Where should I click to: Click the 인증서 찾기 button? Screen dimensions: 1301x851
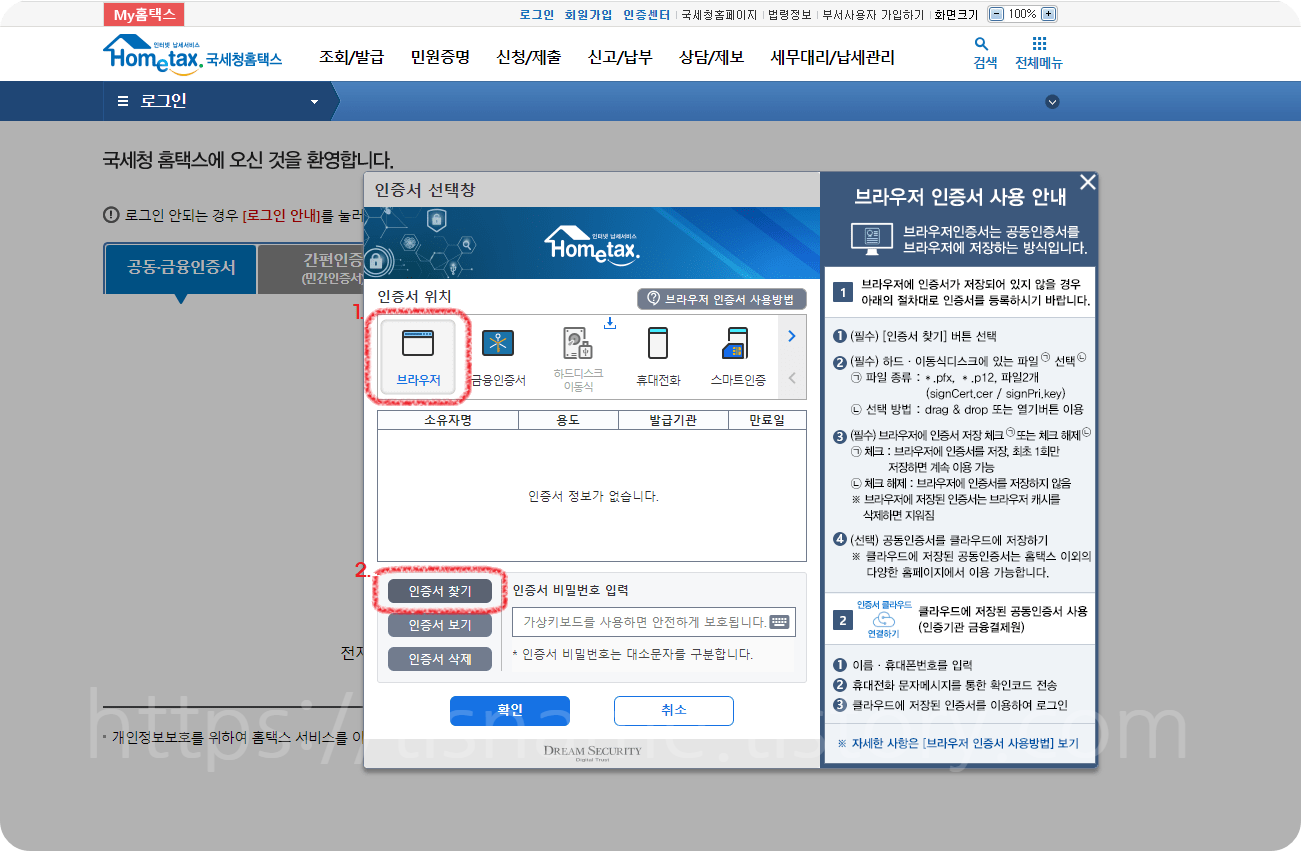click(x=440, y=590)
